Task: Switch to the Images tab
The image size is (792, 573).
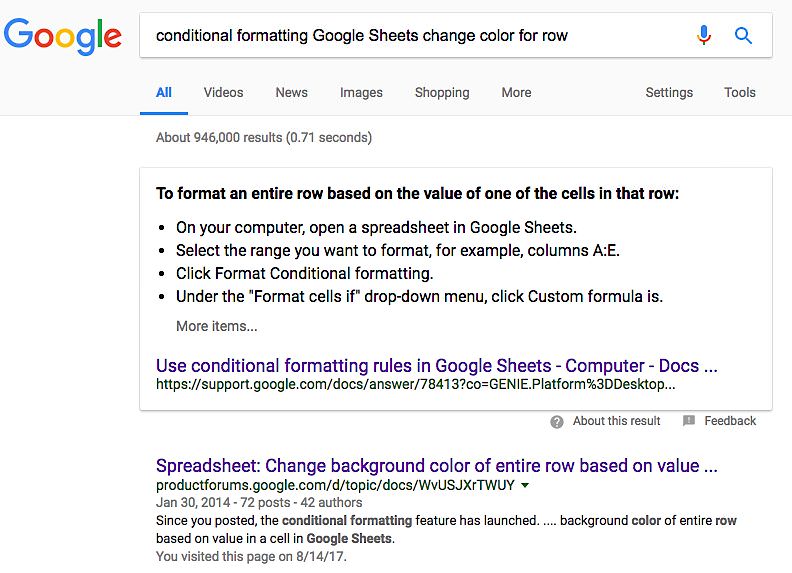Action: click(x=361, y=92)
